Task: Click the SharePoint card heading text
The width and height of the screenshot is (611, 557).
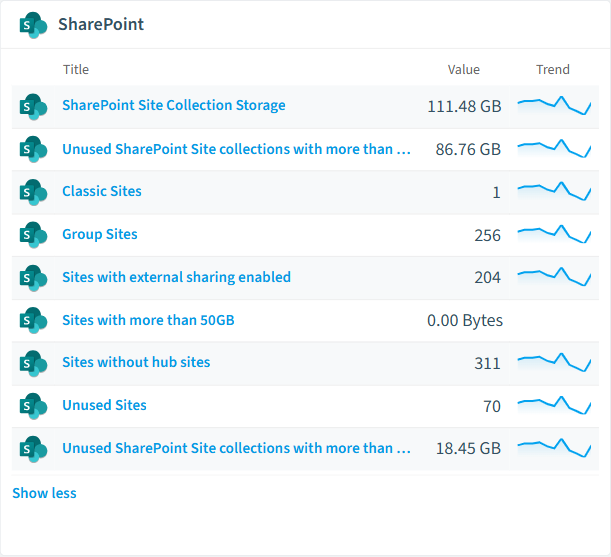Action: (x=101, y=24)
